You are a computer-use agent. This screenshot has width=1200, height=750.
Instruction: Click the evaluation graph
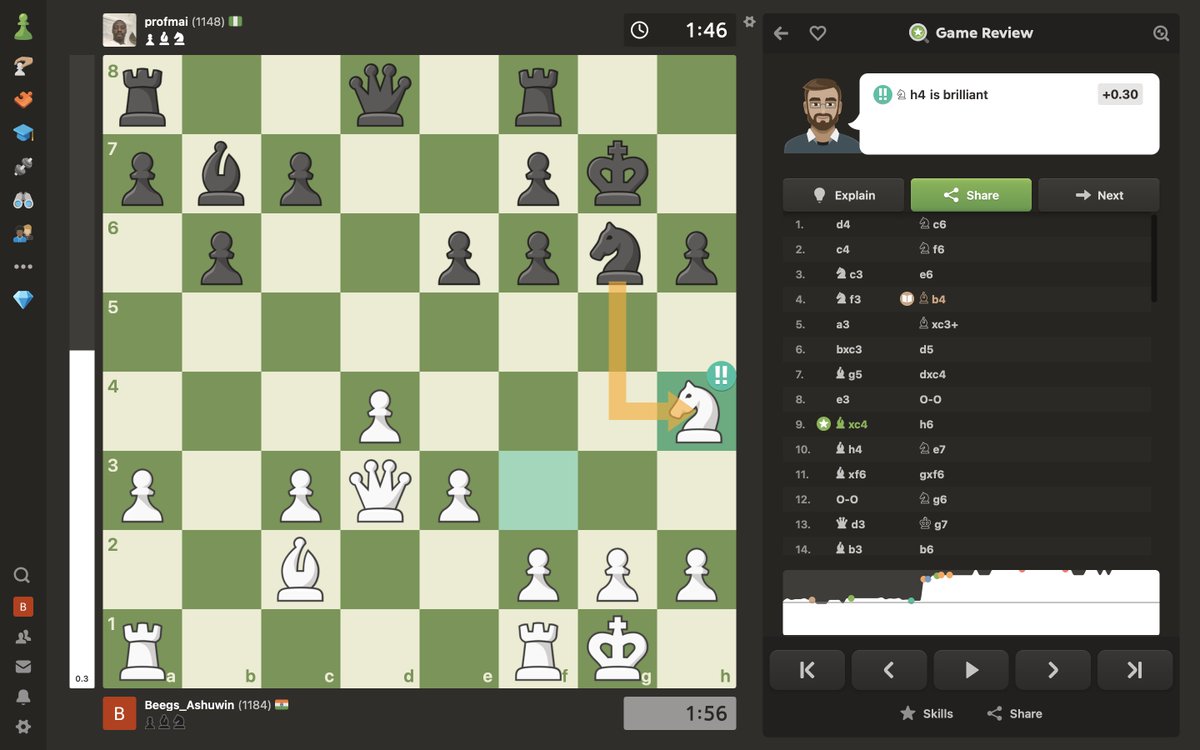(971, 602)
